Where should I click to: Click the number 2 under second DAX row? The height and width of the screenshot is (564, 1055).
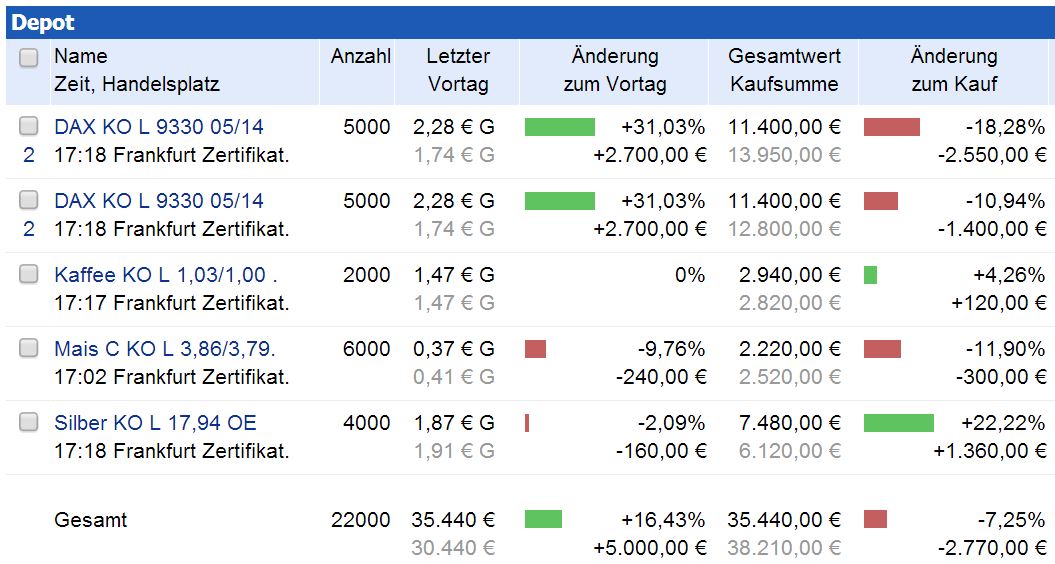(29, 229)
